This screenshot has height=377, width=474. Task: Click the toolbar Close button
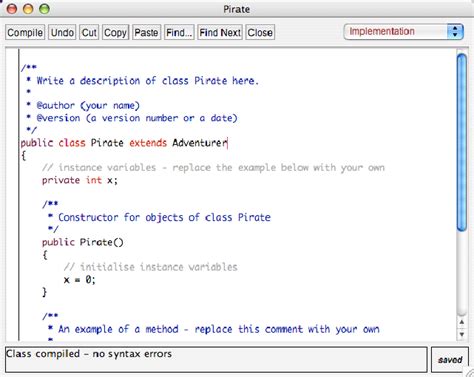(x=260, y=32)
